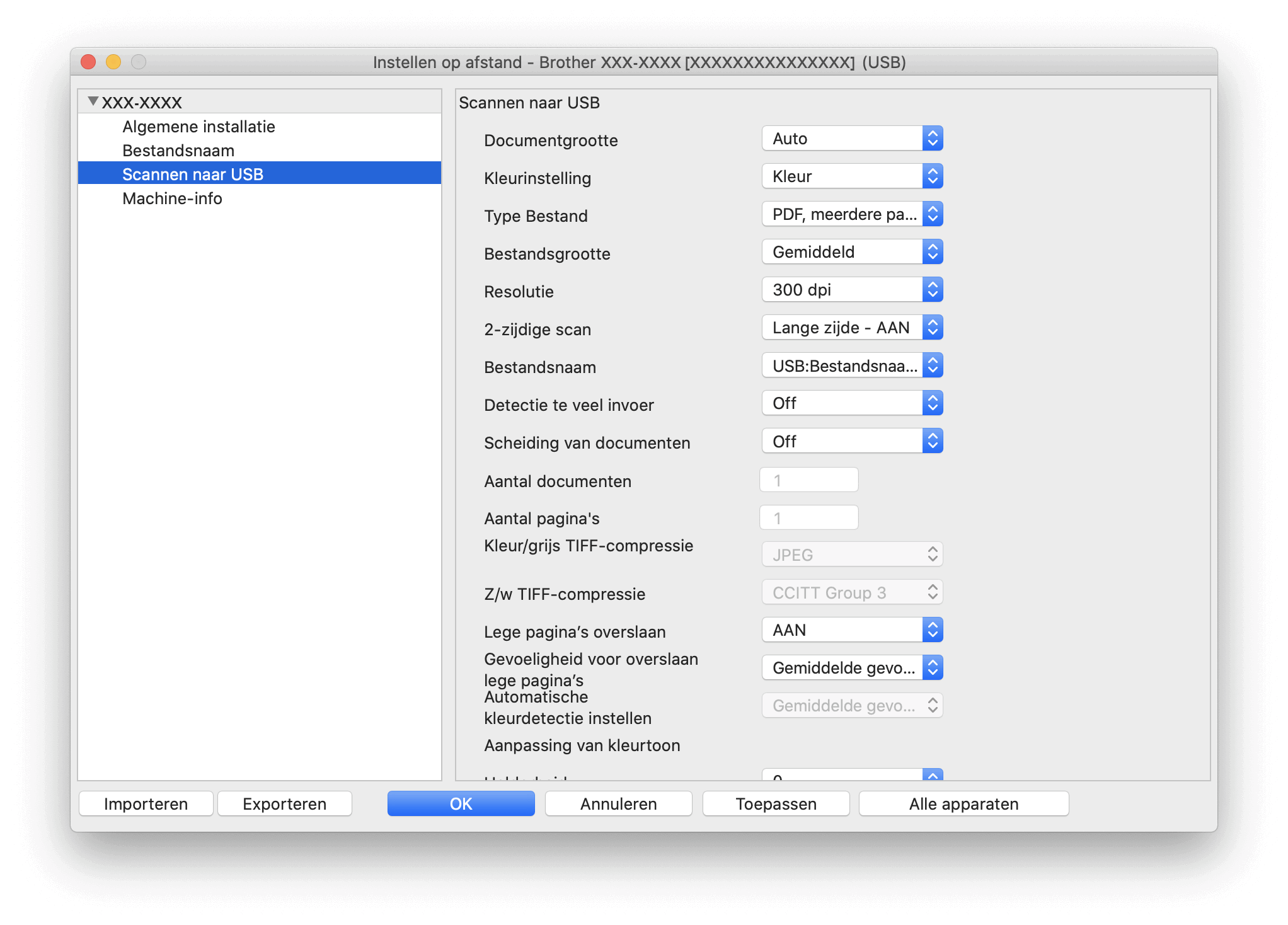This screenshot has width=1288, height=925.
Task: Open Bestandsnaam USB dropdown
Action: pyautogui.click(x=852, y=365)
